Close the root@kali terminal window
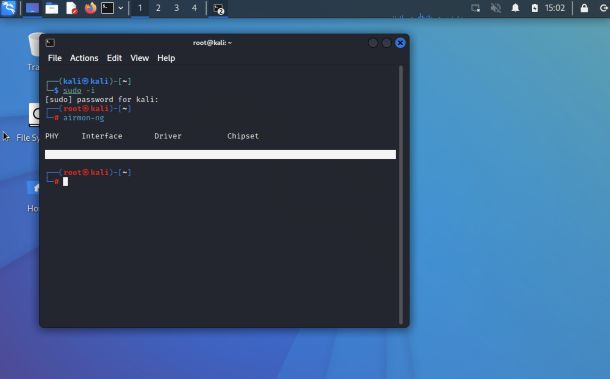Image resolution: width=610 pixels, height=379 pixels. [400, 43]
